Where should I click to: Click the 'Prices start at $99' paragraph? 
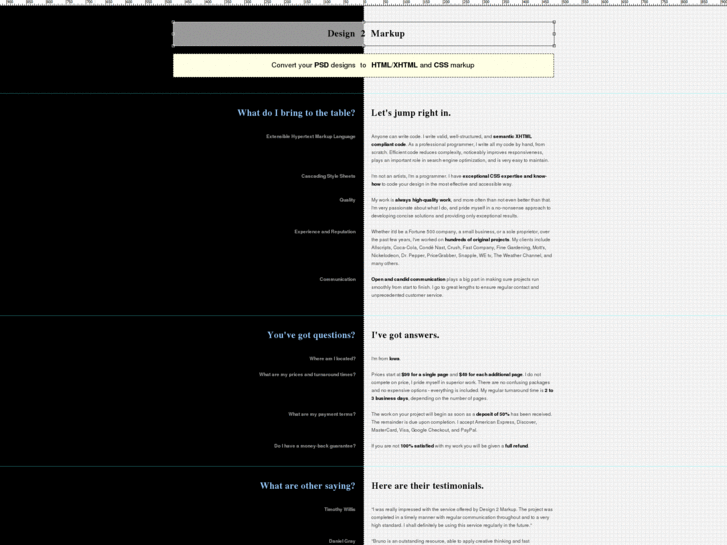click(x=462, y=386)
